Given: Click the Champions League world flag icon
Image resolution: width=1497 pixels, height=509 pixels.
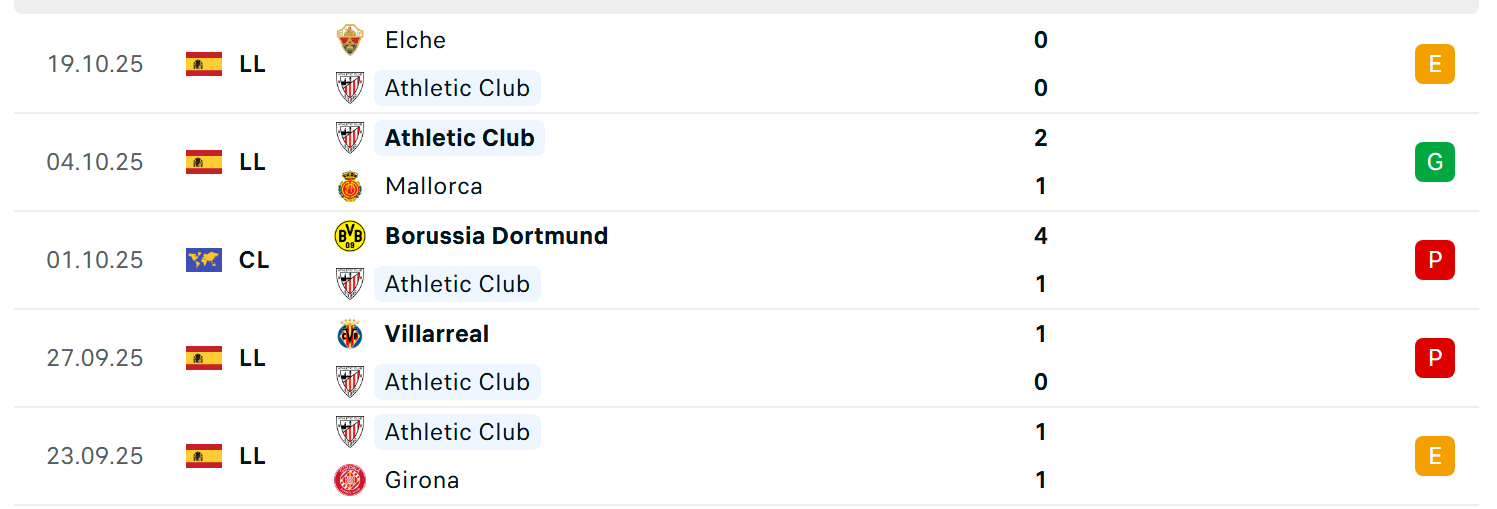Looking at the screenshot, I should [204, 260].
